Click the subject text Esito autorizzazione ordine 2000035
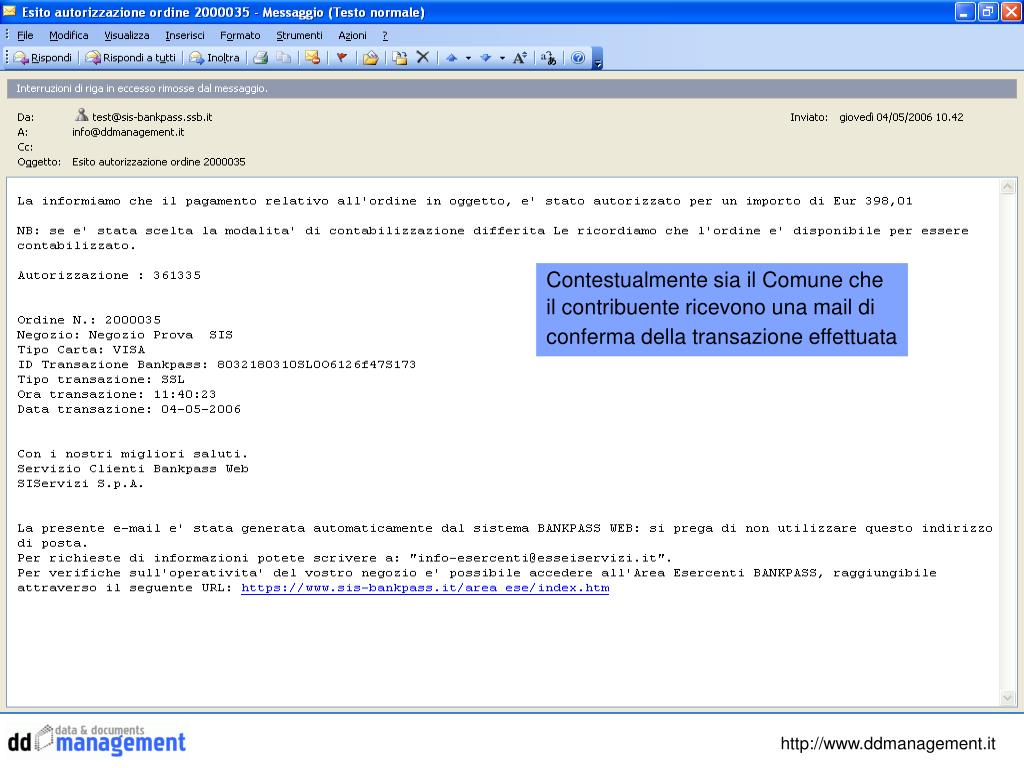Viewport: 1024px width, 768px height. [159, 162]
